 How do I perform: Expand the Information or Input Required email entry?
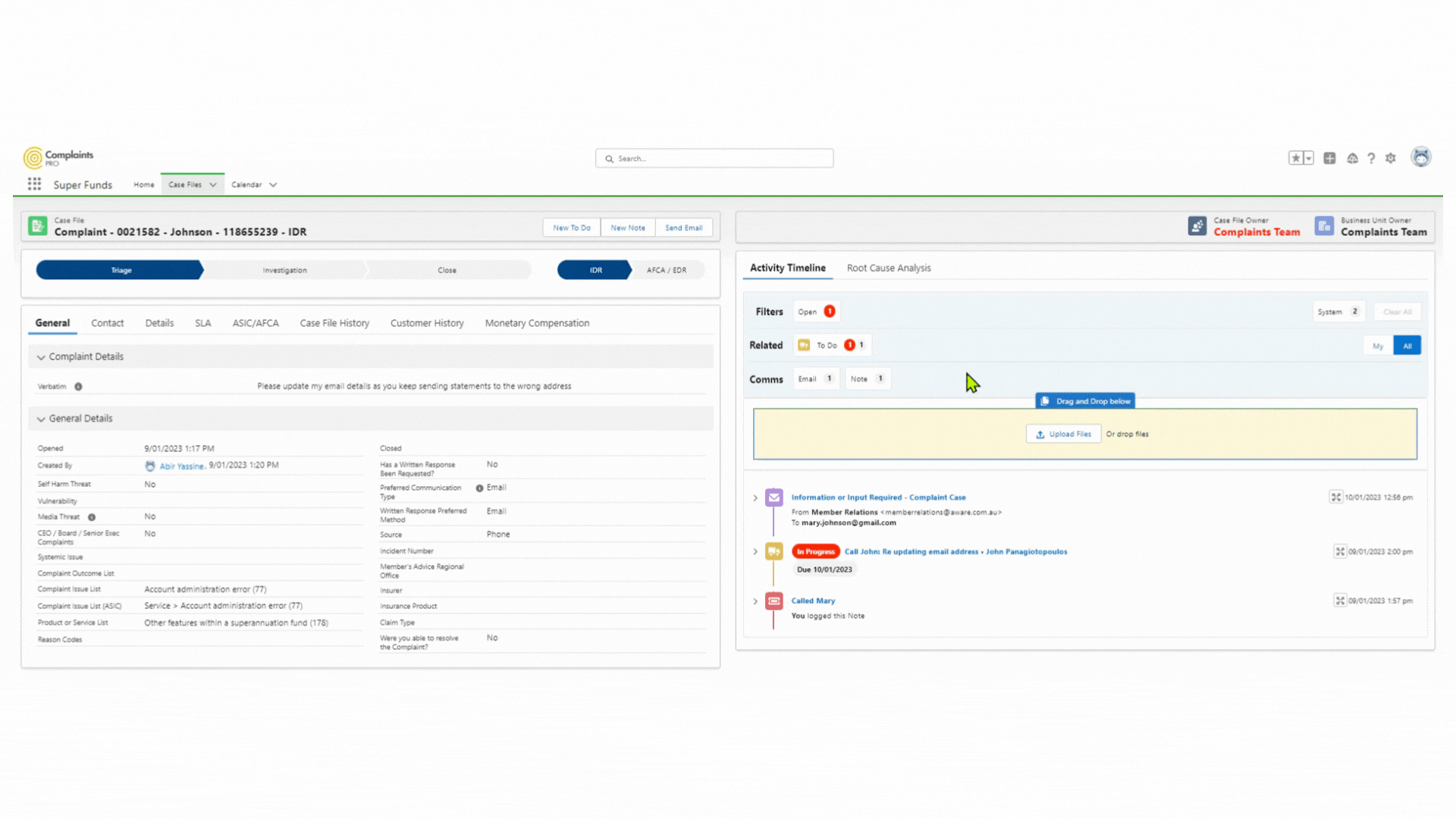(x=755, y=497)
